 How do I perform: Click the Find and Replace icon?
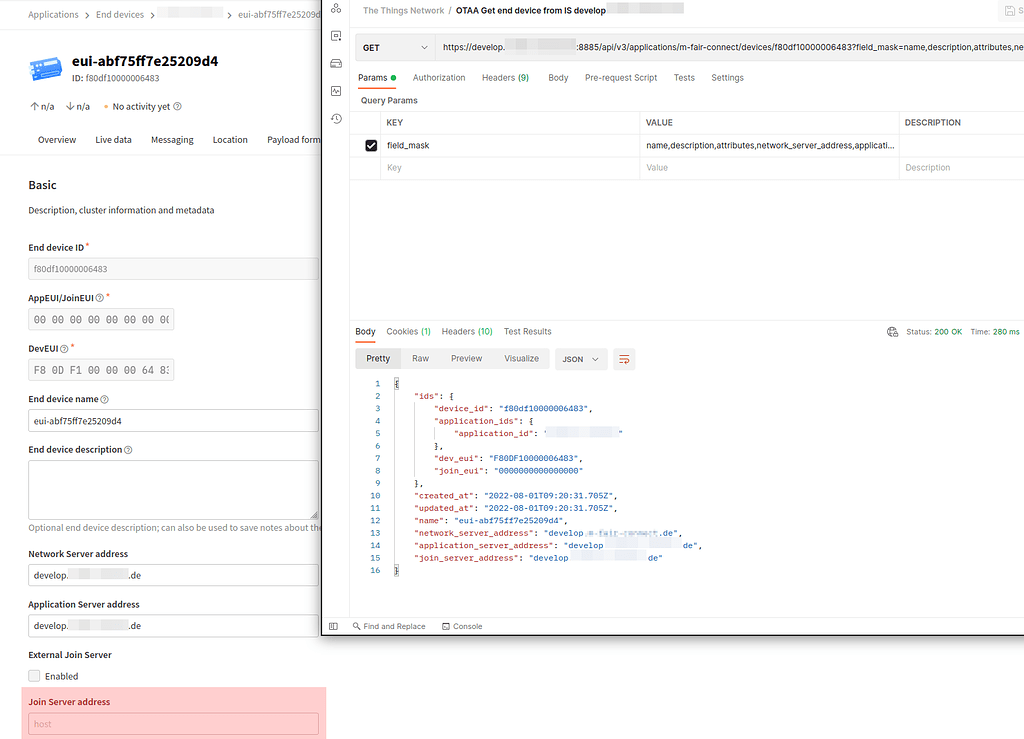[354, 625]
